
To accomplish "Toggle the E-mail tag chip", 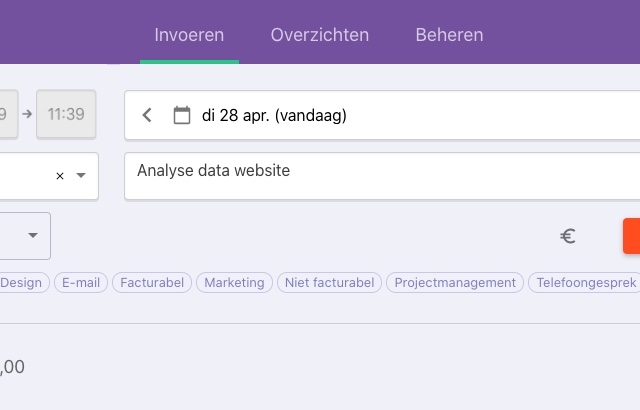I will [x=81, y=282].
